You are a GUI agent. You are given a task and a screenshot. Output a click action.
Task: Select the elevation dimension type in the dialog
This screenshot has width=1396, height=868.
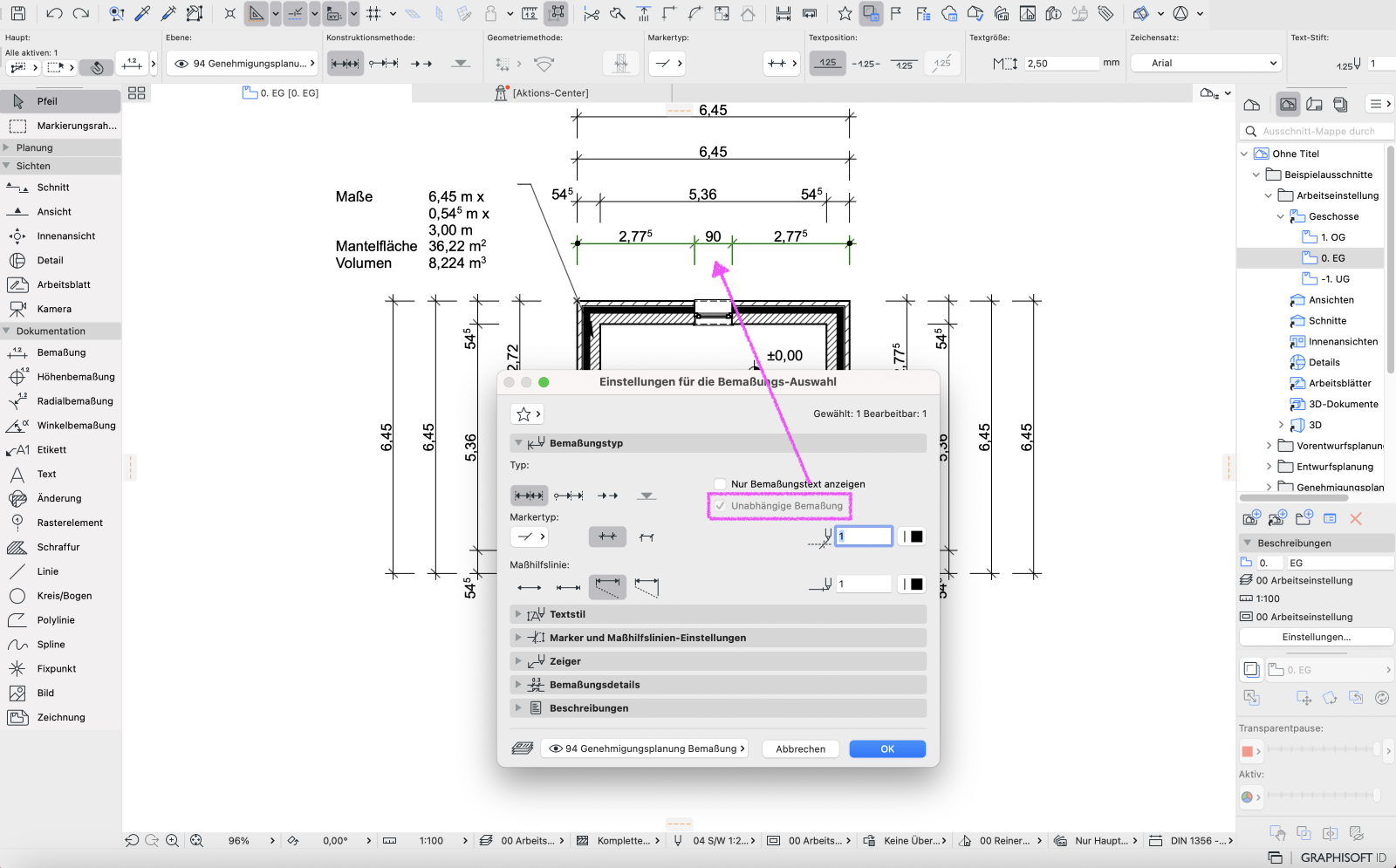coord(647,496)
